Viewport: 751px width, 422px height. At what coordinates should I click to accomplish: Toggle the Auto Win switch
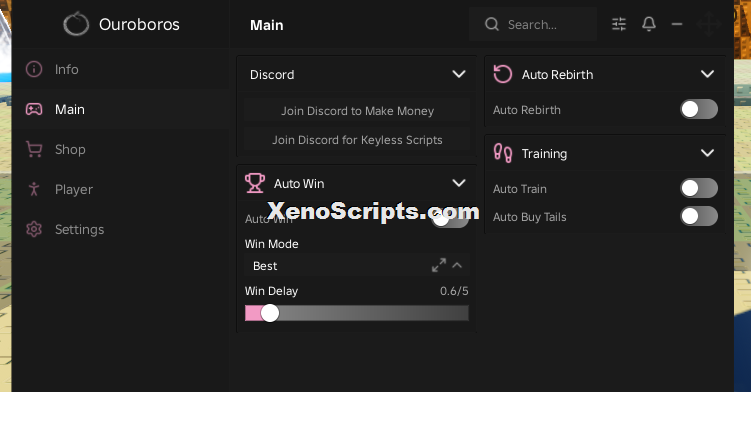pyautogui.click(x=450, y=220)
